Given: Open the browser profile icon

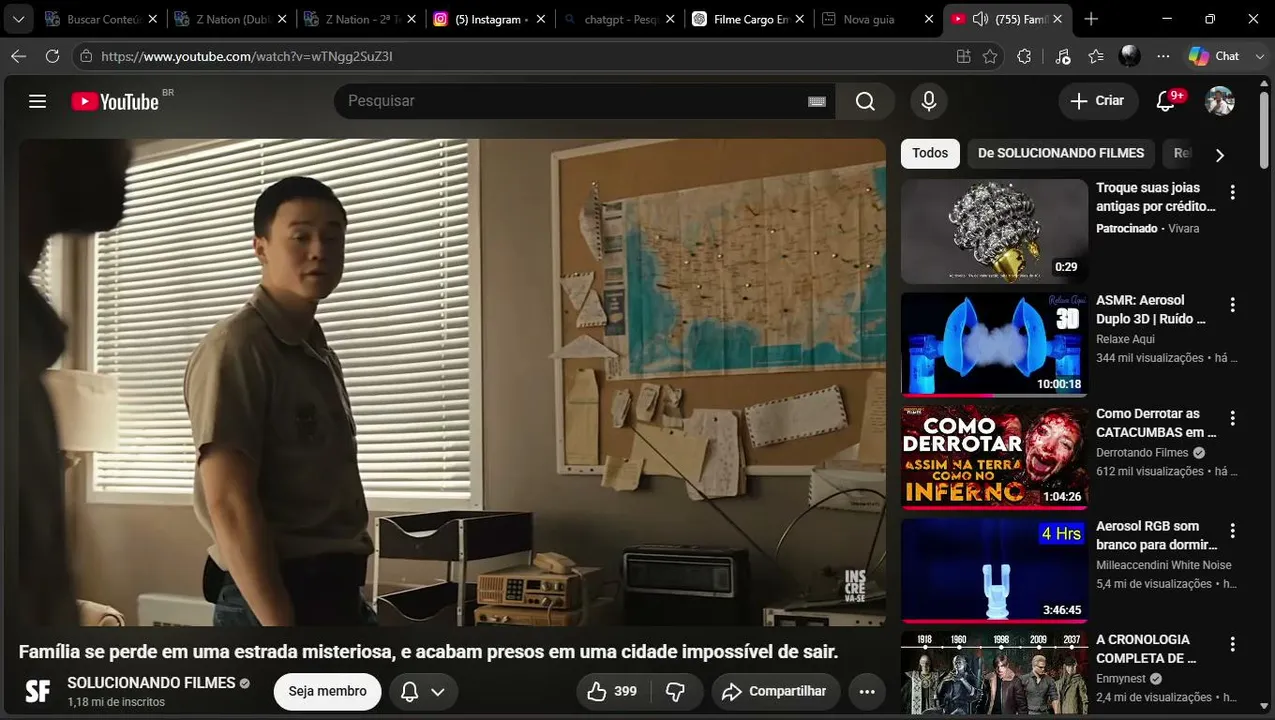Looking at the screenshot, I should tap(1130, 56).
